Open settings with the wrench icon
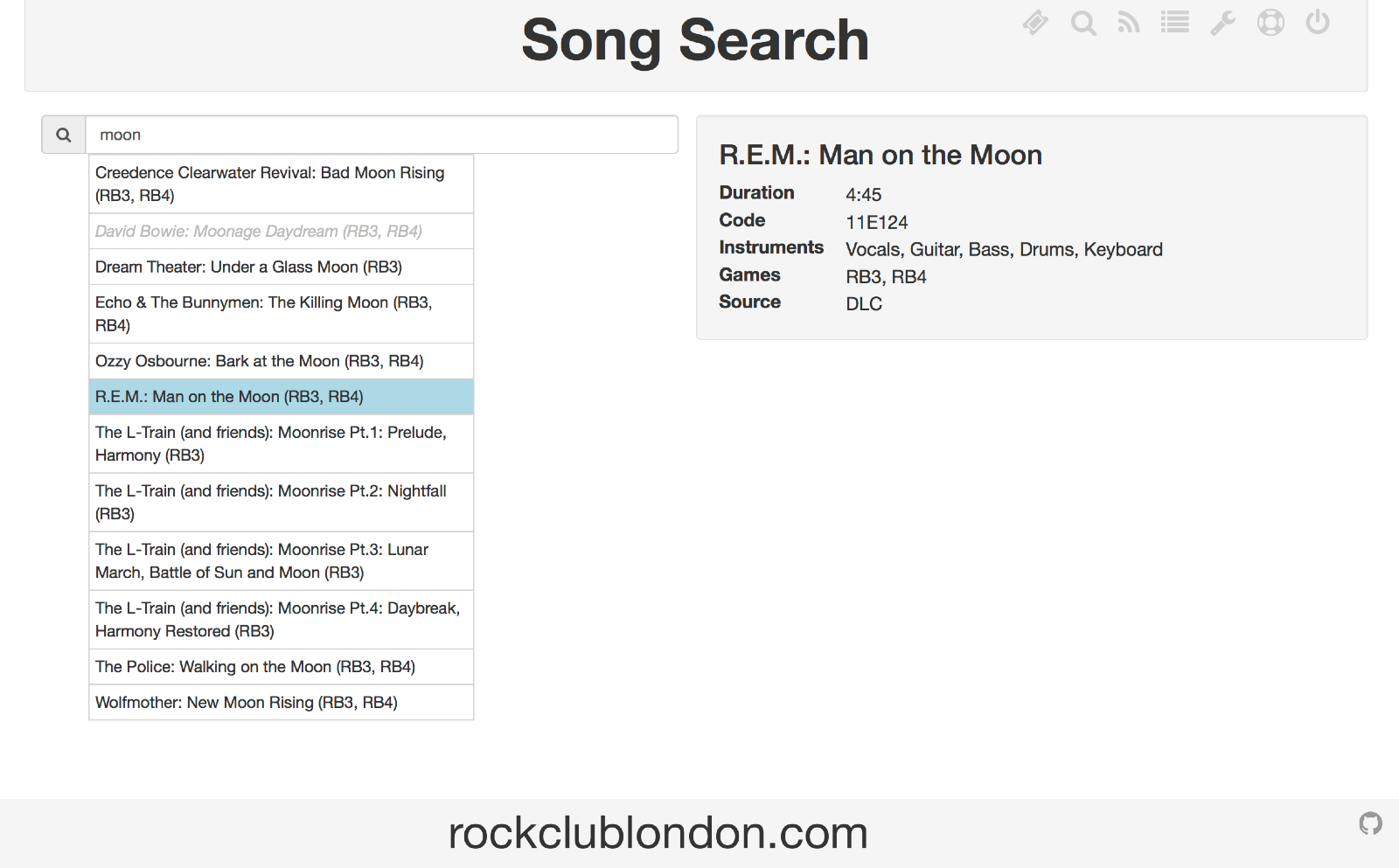 1222,23
